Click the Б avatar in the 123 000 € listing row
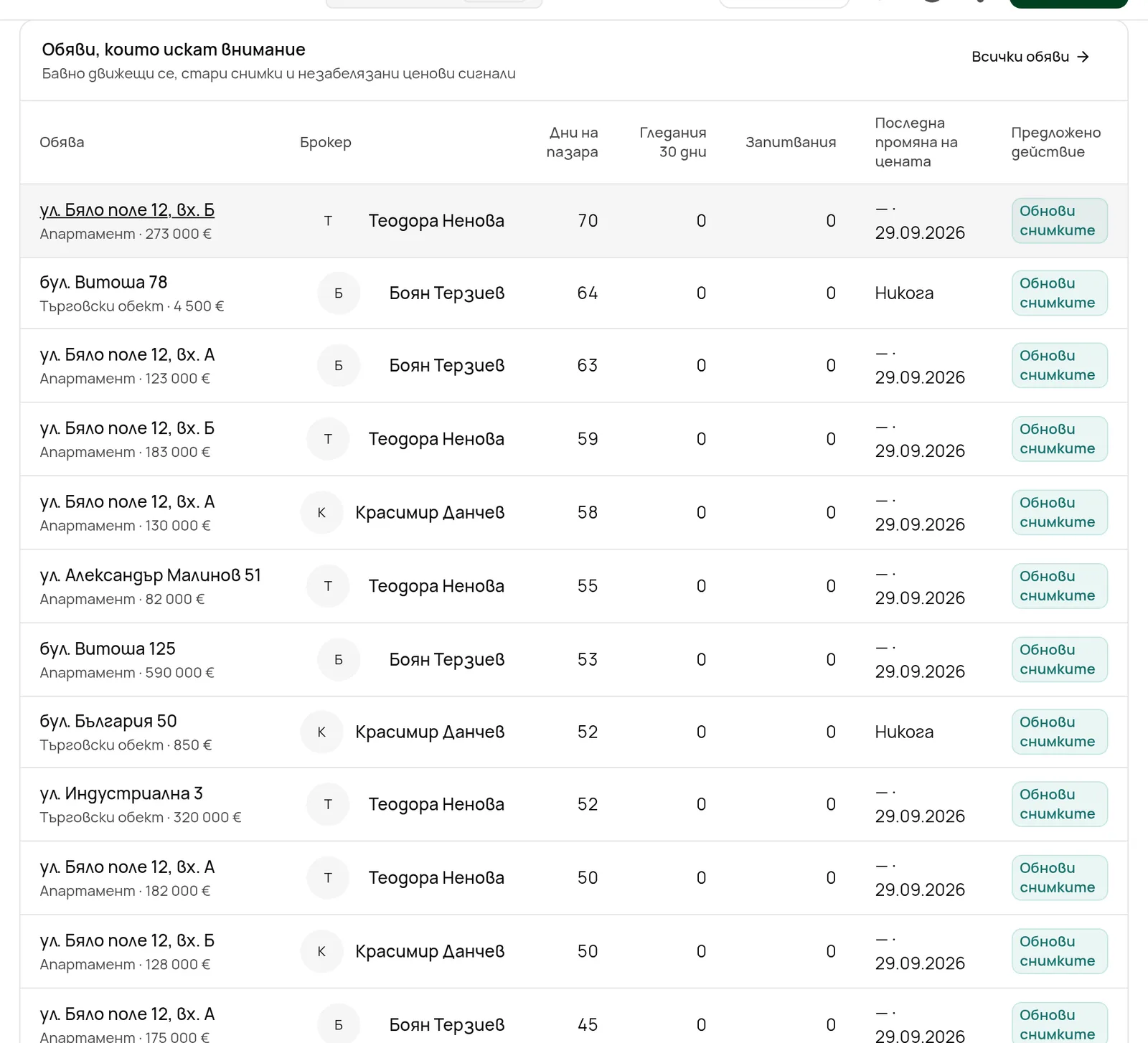 (x=339, y=366)
